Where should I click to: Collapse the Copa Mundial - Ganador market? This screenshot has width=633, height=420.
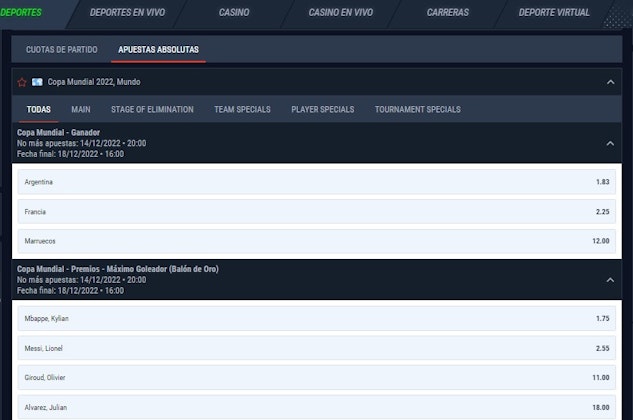[x=610, y=143]
